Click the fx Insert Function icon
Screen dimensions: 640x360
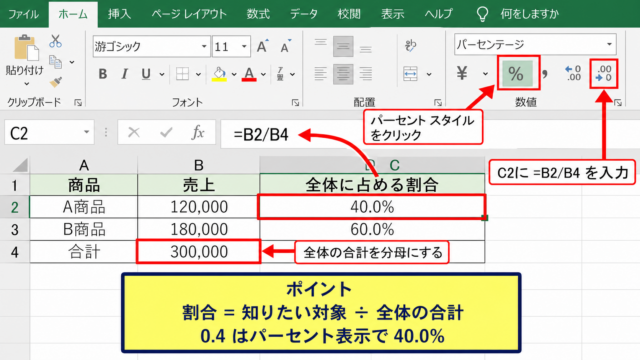click(x=198, y=132)
